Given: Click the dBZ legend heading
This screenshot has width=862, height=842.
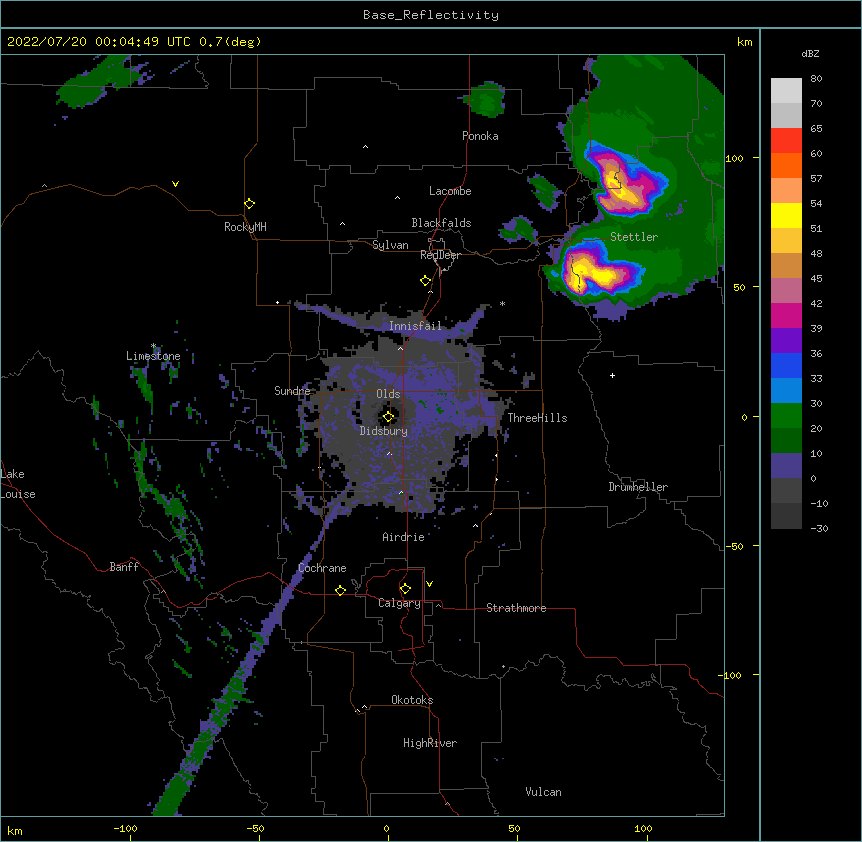Looking at the screenshot, I should click(810, 54).
